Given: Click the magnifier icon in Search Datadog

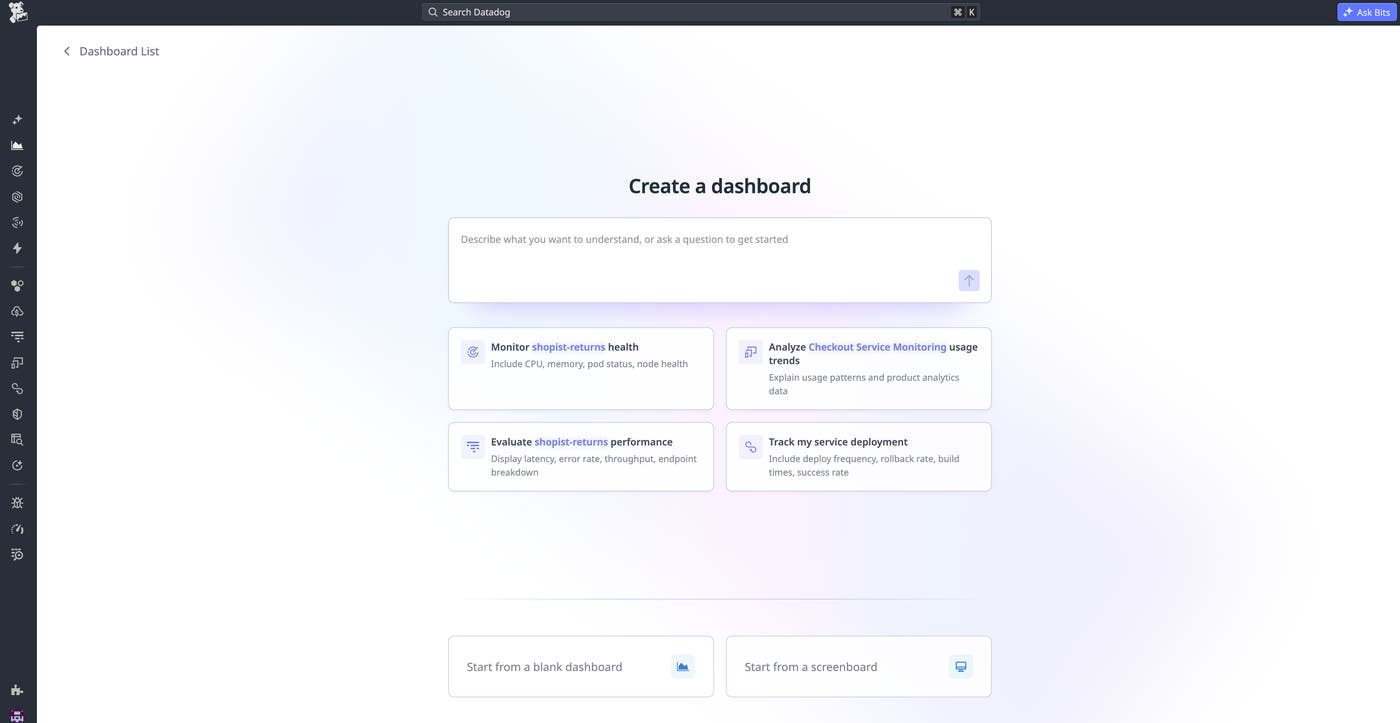Looking at the screenshot, I should [433, 12].
